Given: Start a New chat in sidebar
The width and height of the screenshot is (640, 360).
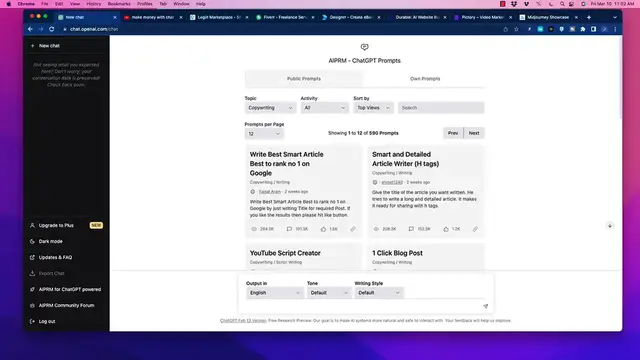Looking at the screenshot, I should [x=66, y=46].
